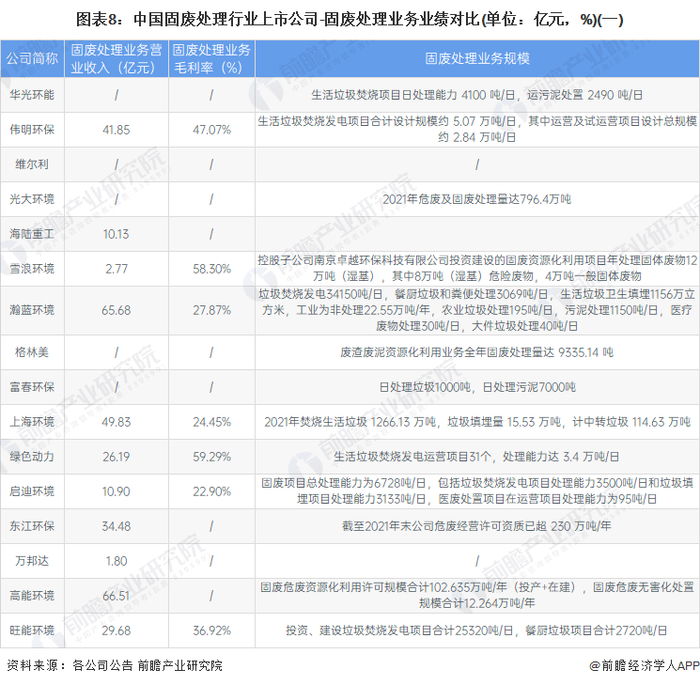This screenshot has width=700, height=685.
Task: Click the 华光环能 company name cell
Action: coord(32,95)
